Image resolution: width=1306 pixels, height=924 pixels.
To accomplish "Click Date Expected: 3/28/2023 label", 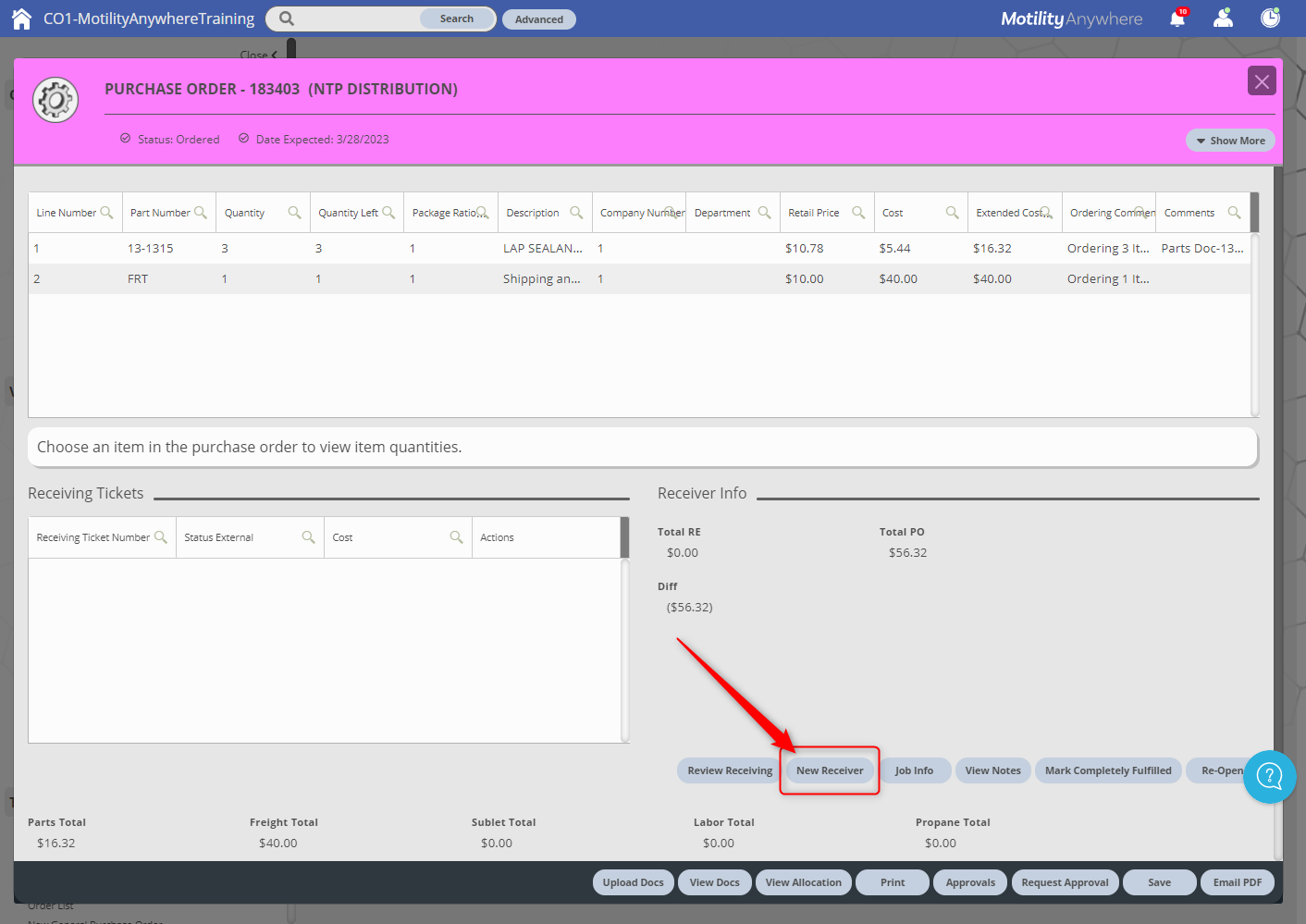I will pyautogui.click(x=322, y=140).
